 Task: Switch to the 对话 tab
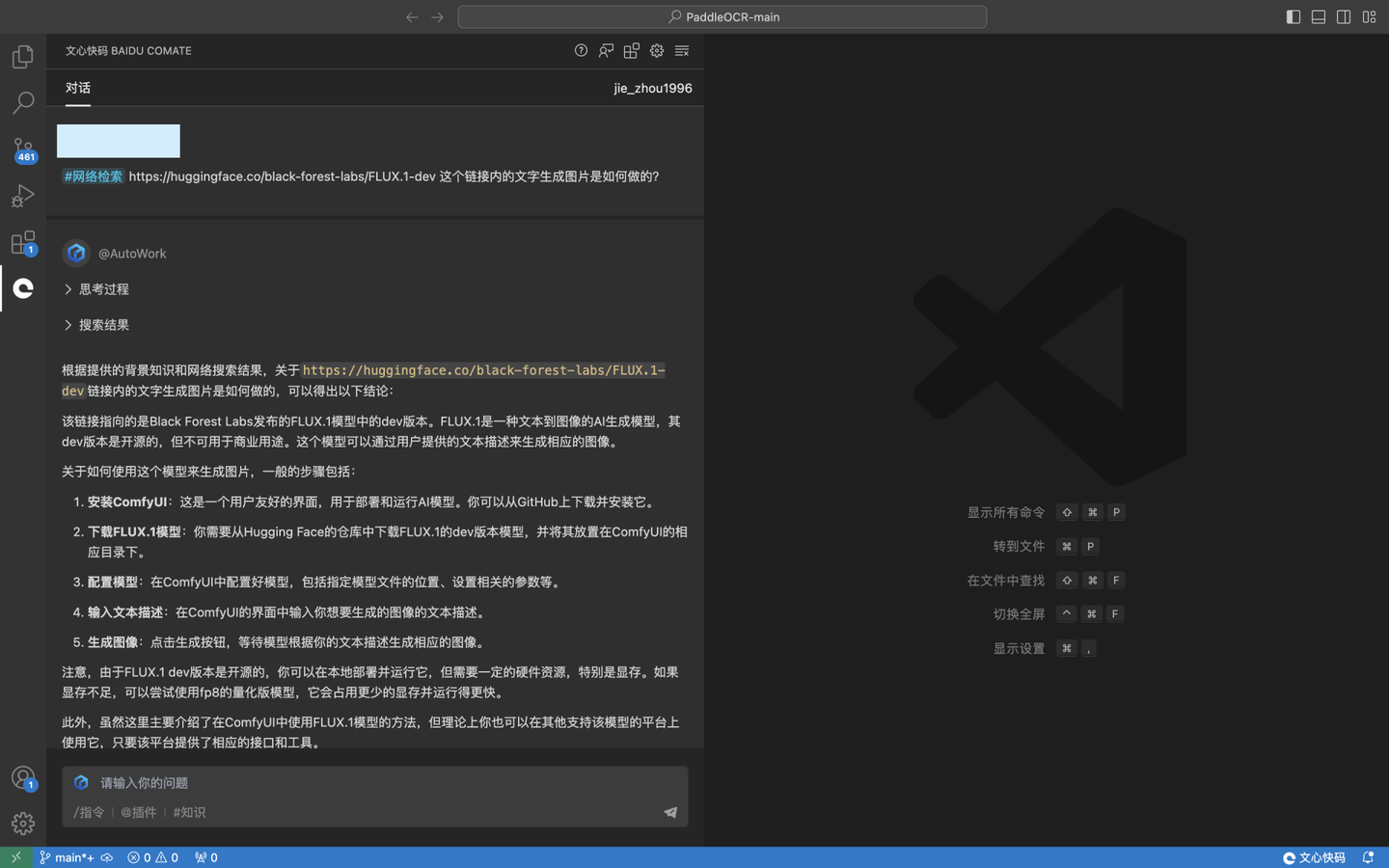78,88
